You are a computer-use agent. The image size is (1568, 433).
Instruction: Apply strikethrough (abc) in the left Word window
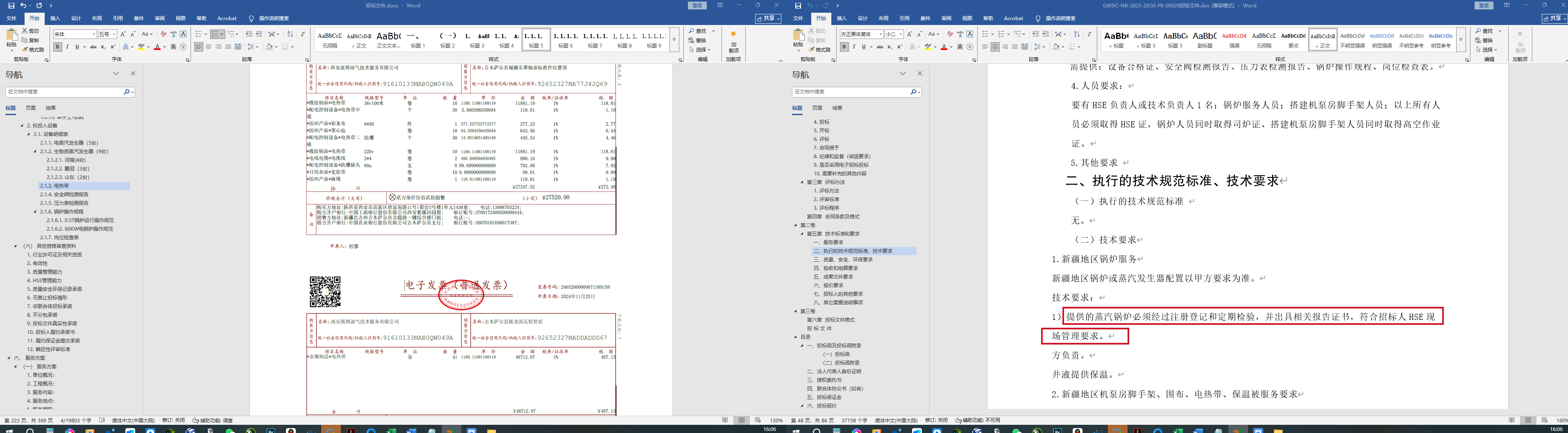click(x=93, y=47)
